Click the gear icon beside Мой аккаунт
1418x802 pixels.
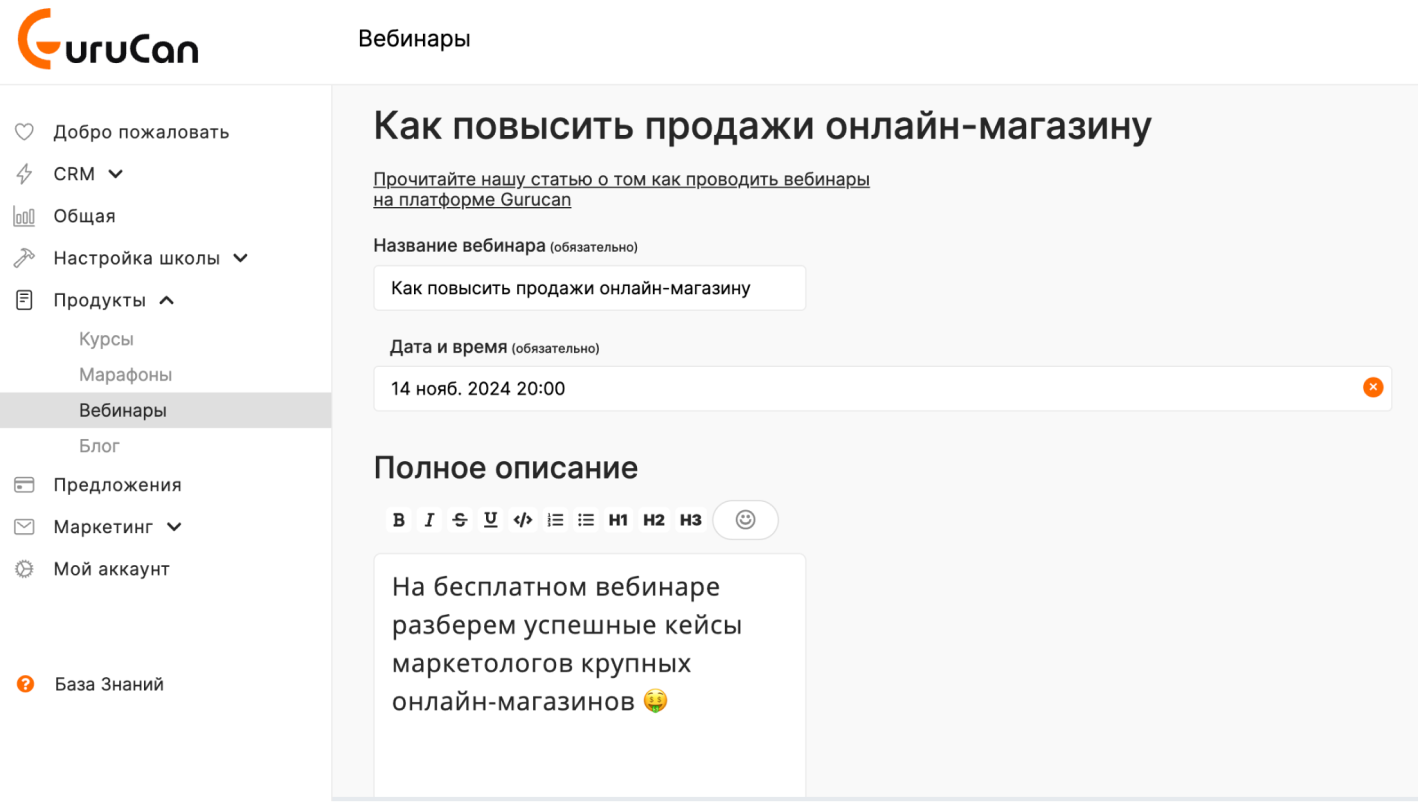24,569
